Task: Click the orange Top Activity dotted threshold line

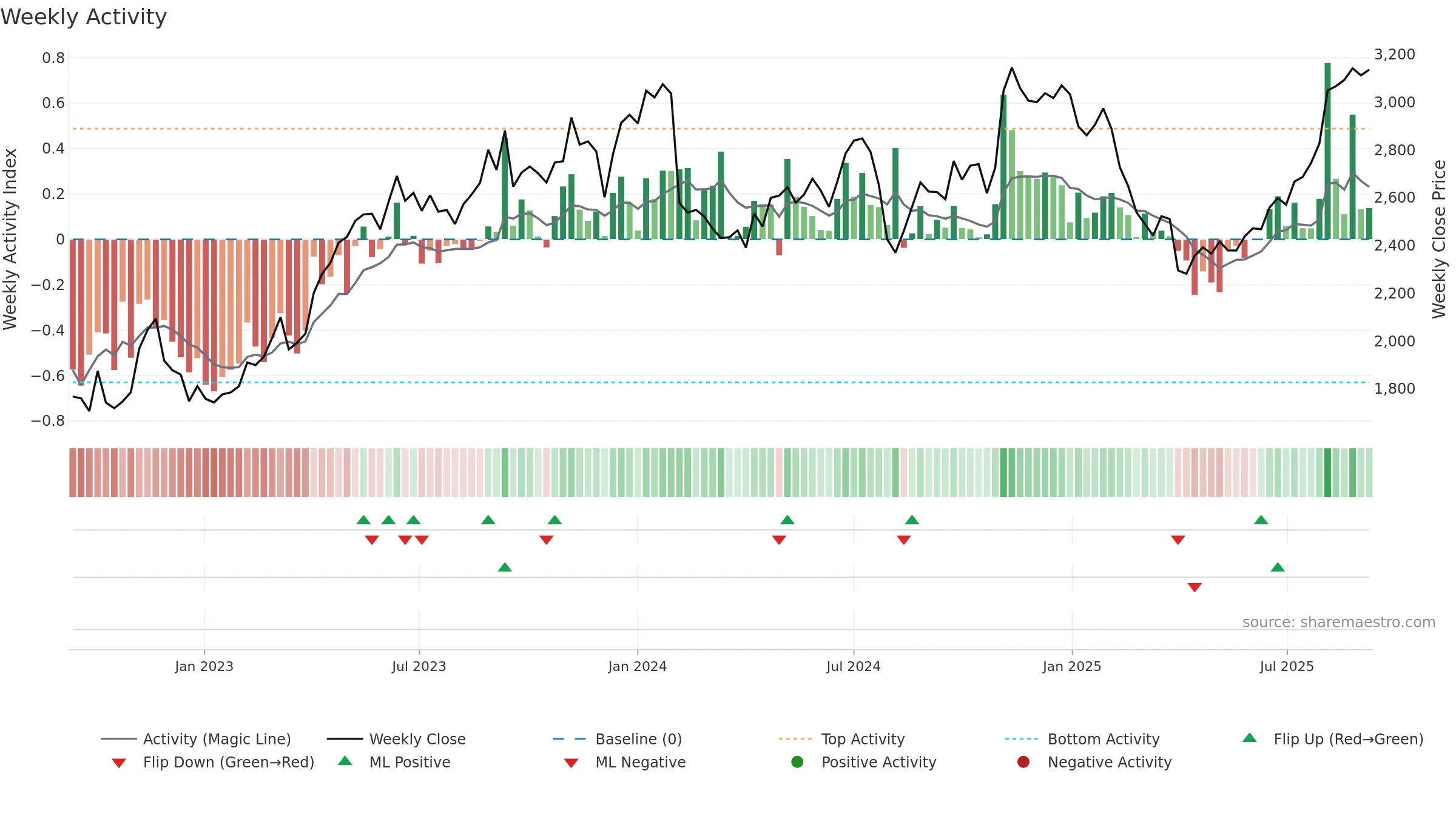Action: point(721,129)
